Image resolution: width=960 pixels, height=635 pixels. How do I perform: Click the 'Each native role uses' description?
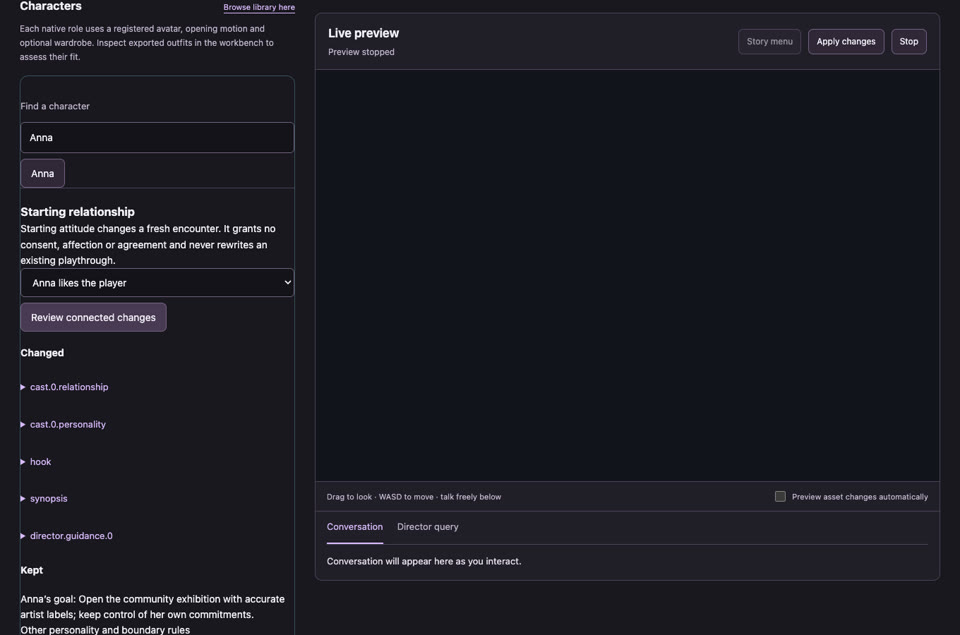coord(146,43)
